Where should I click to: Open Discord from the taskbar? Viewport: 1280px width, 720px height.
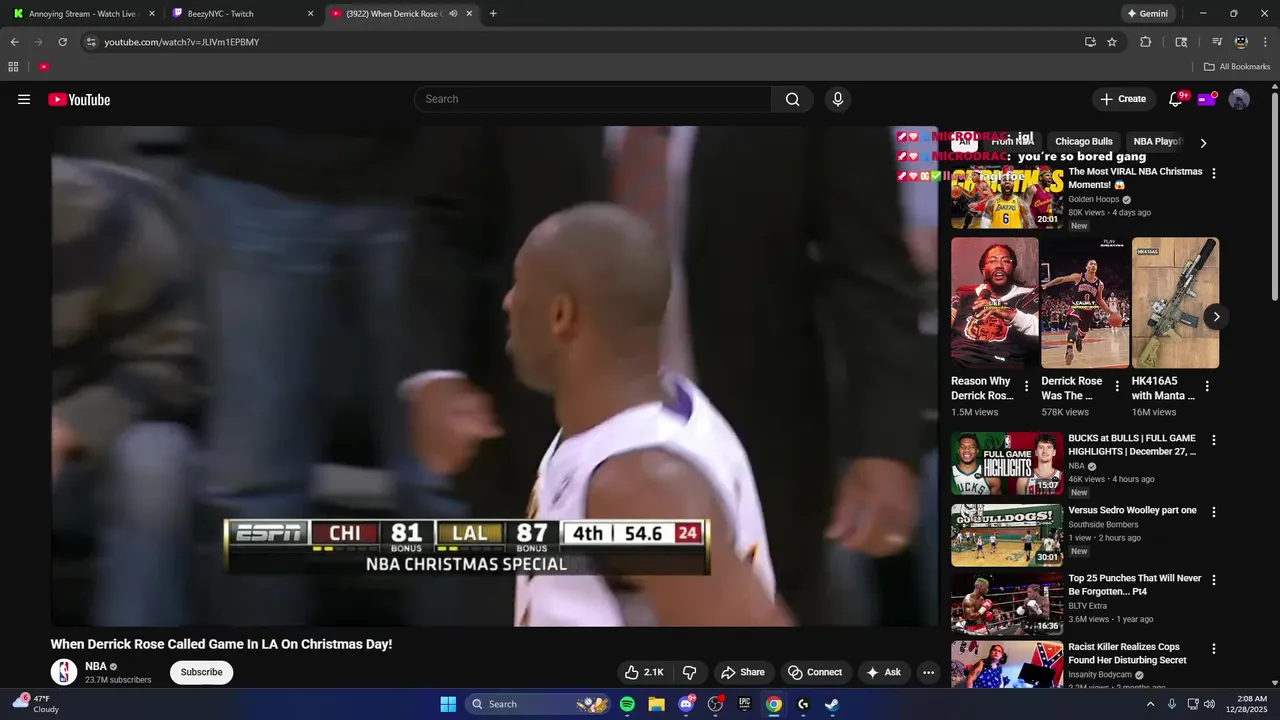[x=686, y=704]
